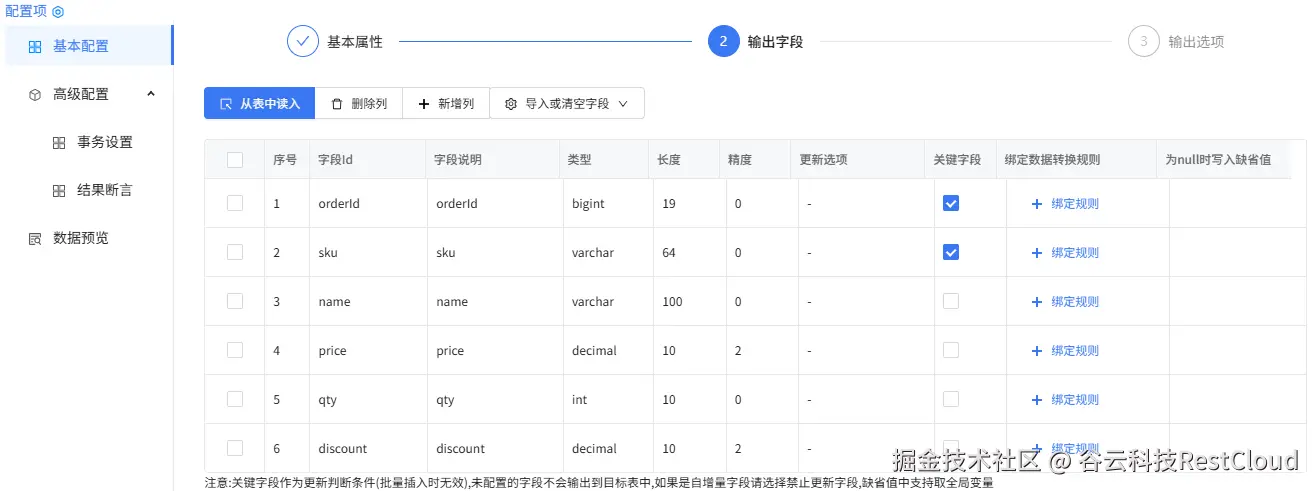
Task: Select the row checkbox for discount
Action: pos(235,448)
